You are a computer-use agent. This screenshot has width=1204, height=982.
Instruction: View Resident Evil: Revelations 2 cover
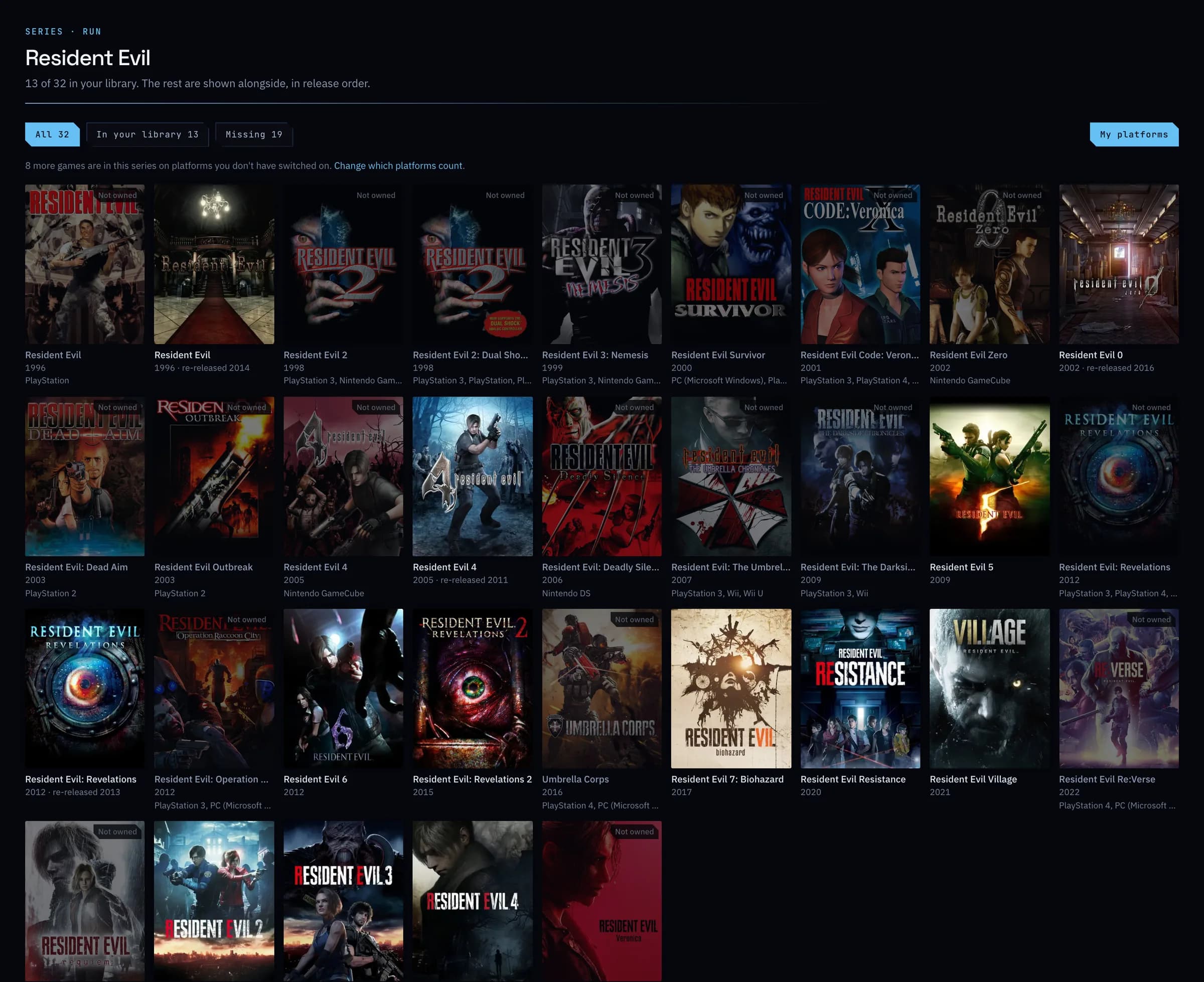pos(473,689)
